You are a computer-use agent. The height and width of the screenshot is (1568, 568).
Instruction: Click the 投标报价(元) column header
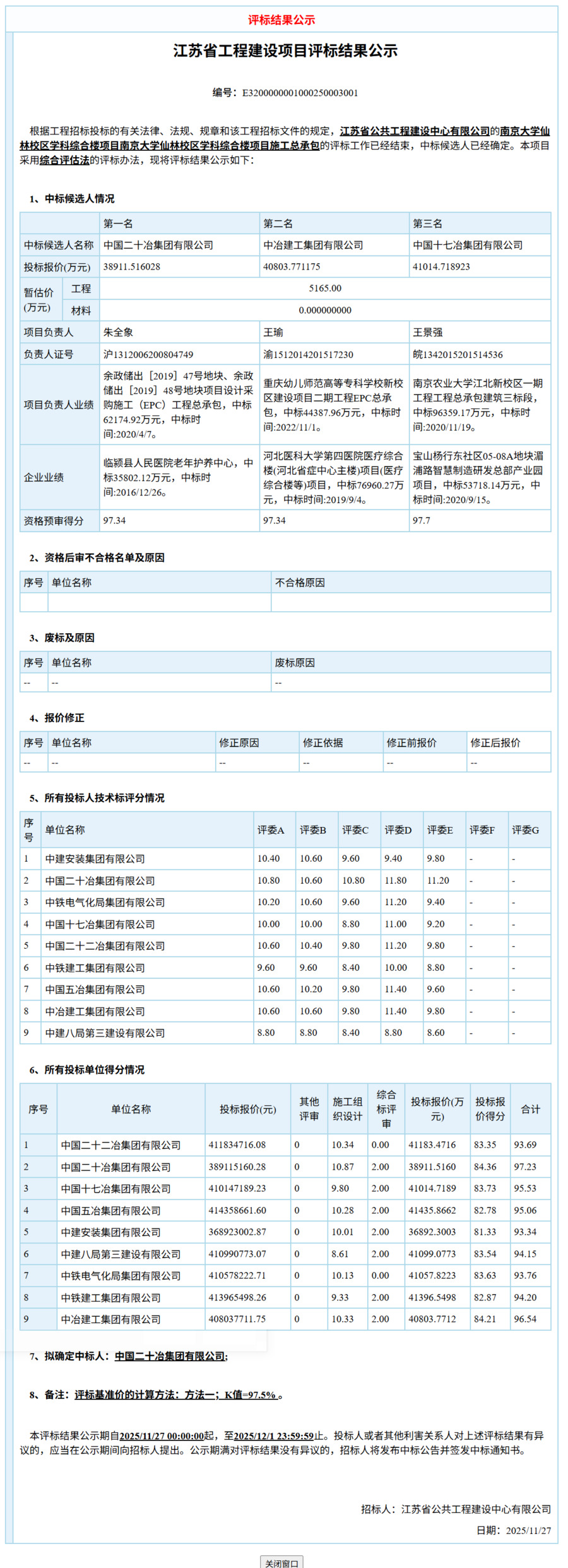(x=248, y=1109)
